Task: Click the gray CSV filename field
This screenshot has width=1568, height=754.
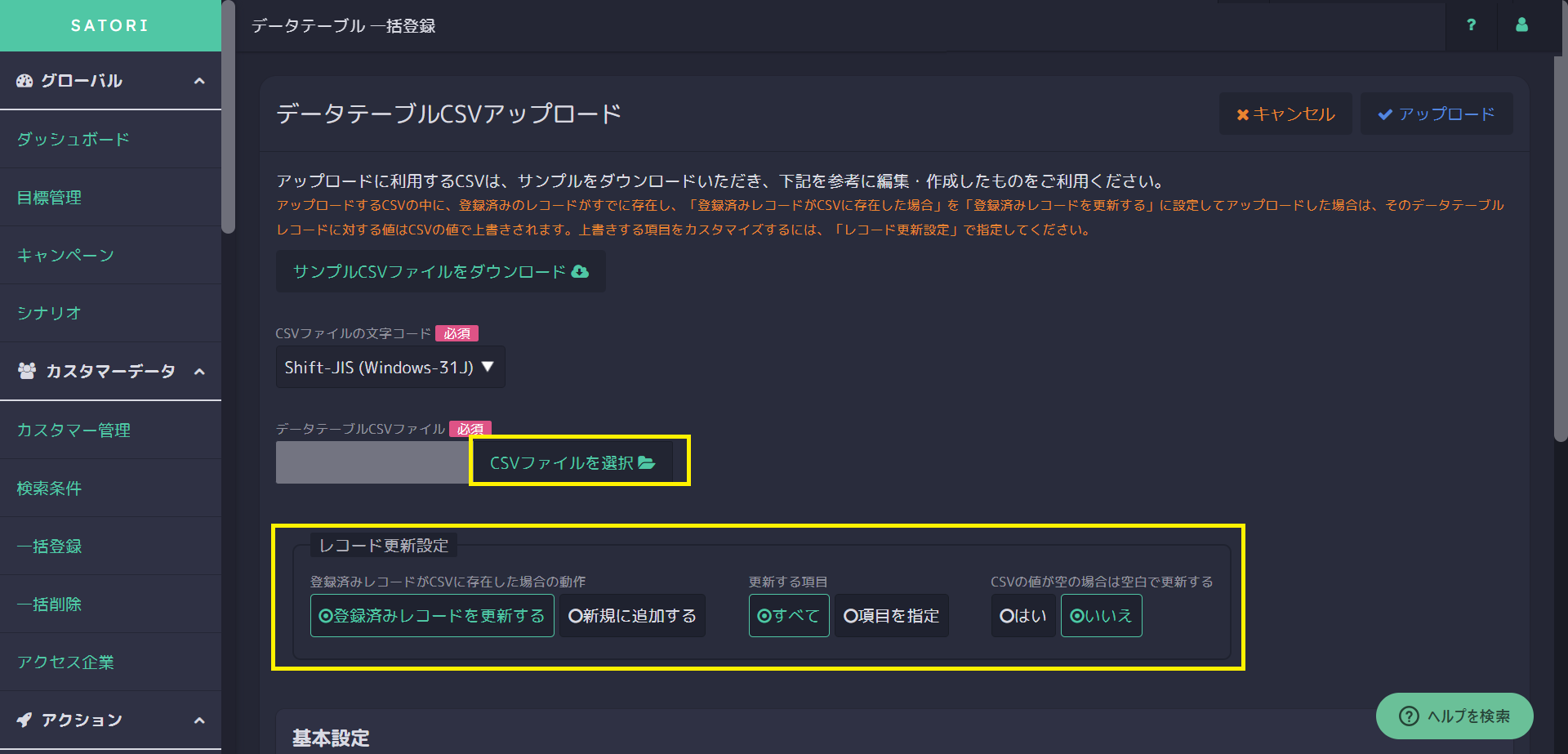Action: tap(372, 463)
